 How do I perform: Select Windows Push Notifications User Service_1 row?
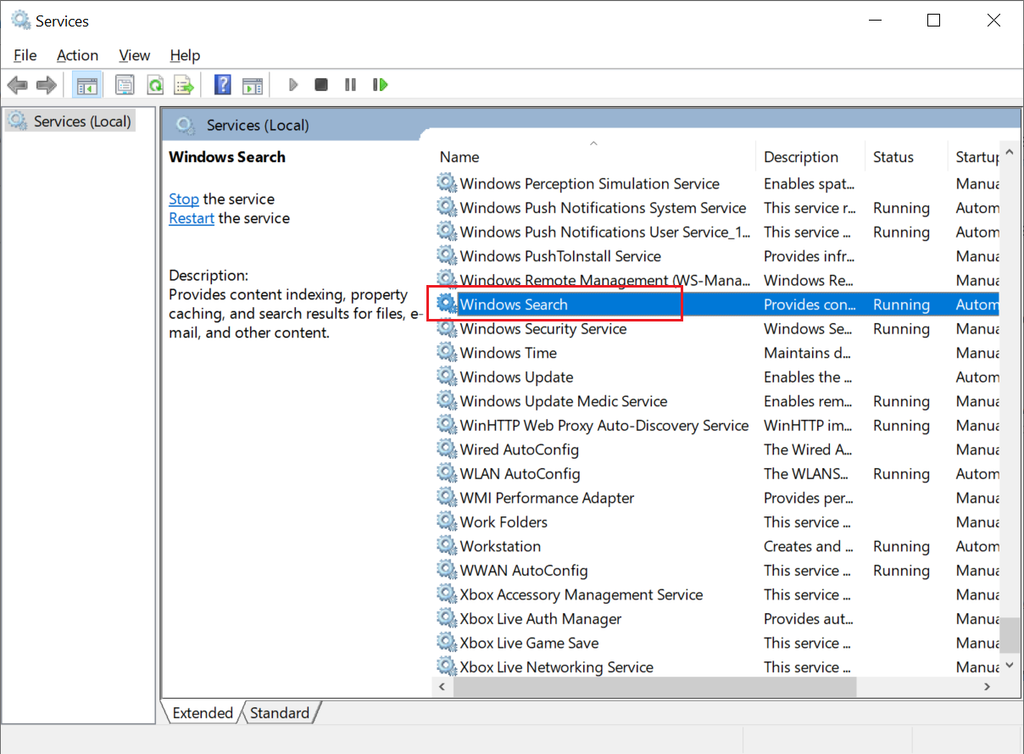pos(716,232)
